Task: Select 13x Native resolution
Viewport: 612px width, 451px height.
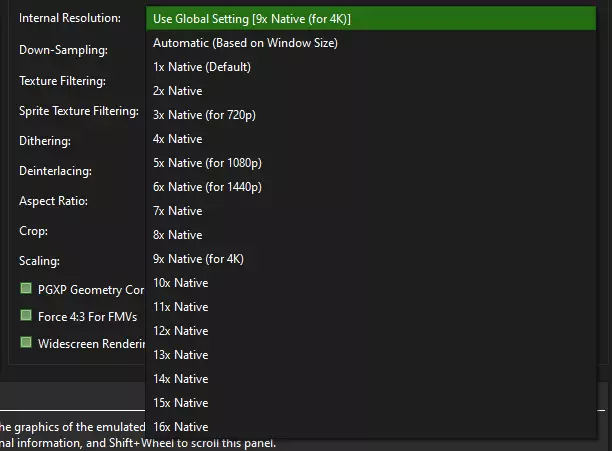Action: tap(371, 355)
